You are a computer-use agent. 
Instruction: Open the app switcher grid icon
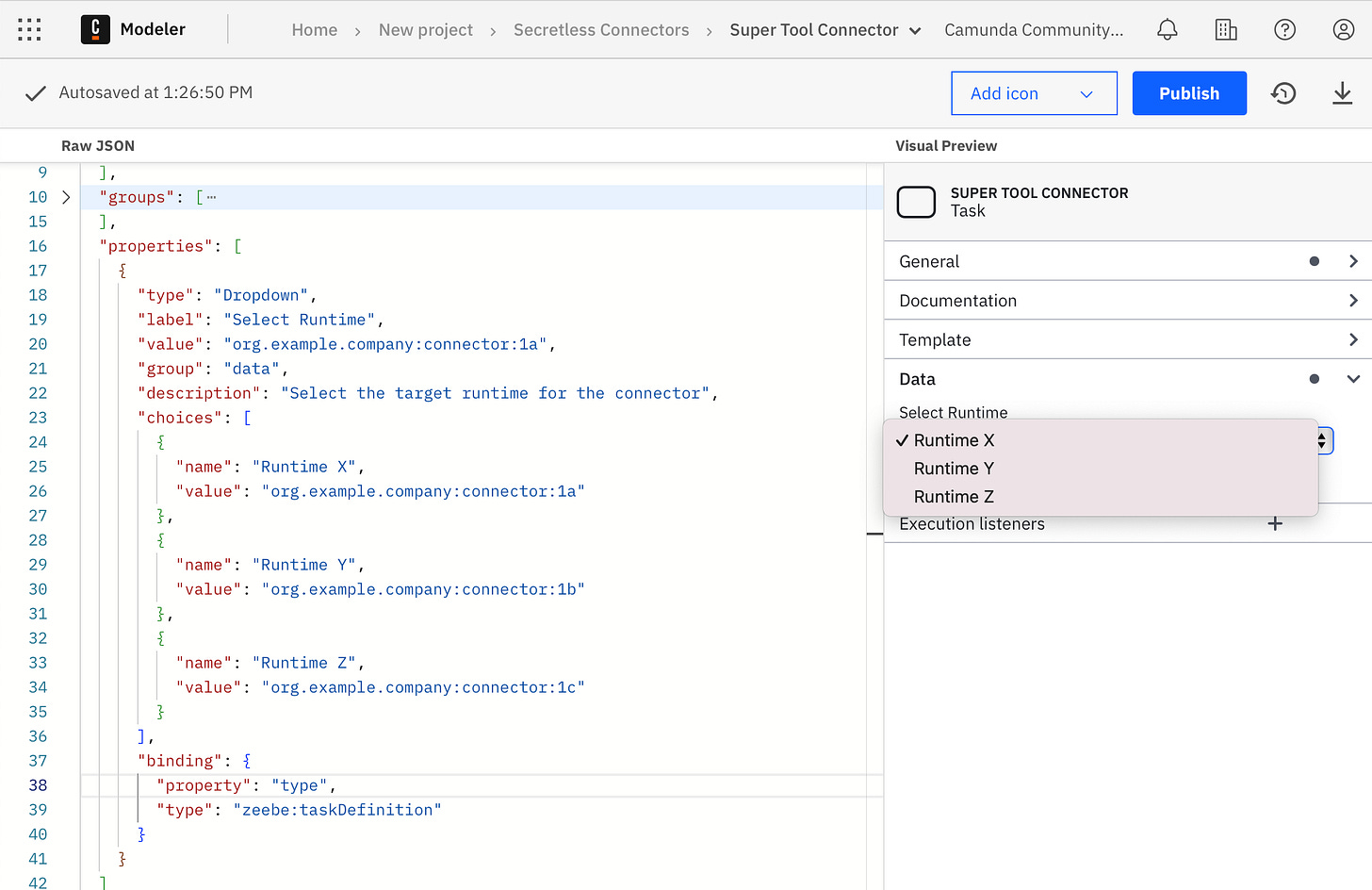[29, 29]
